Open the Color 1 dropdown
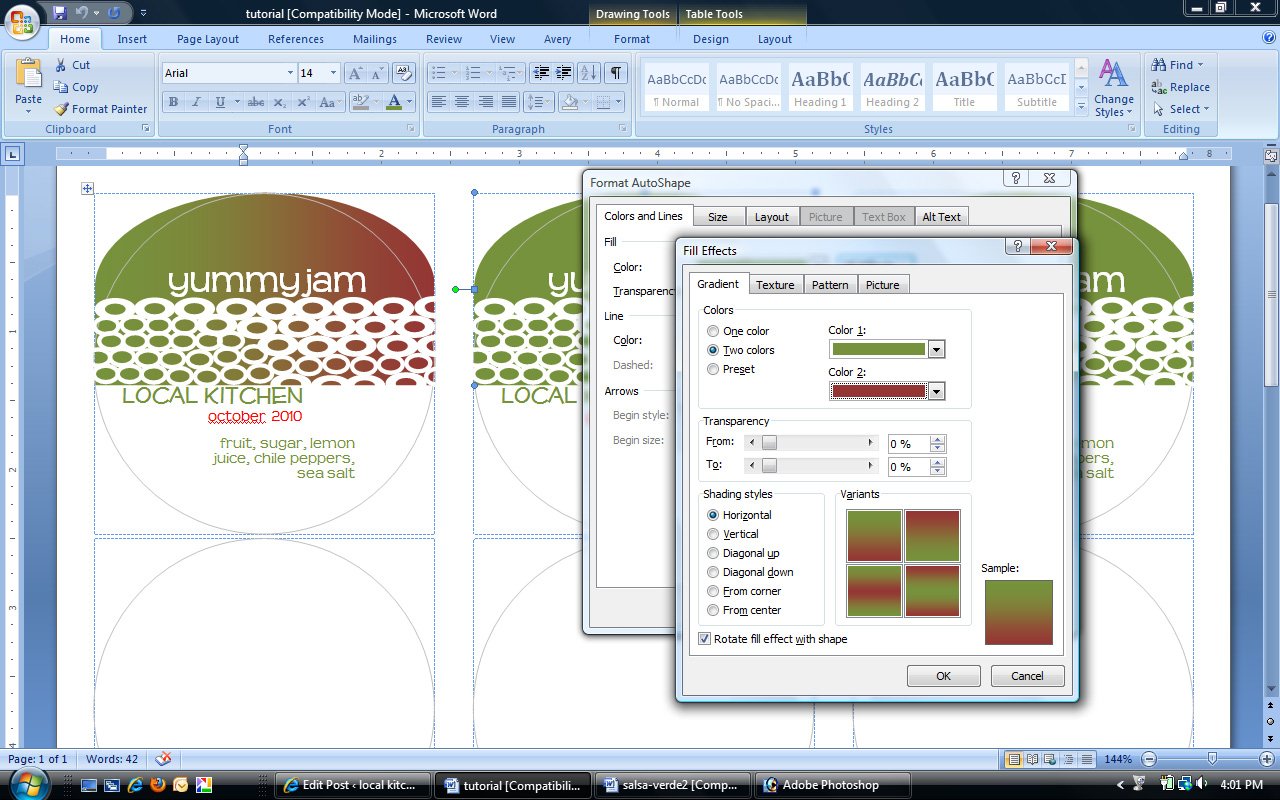 (936, 349)
